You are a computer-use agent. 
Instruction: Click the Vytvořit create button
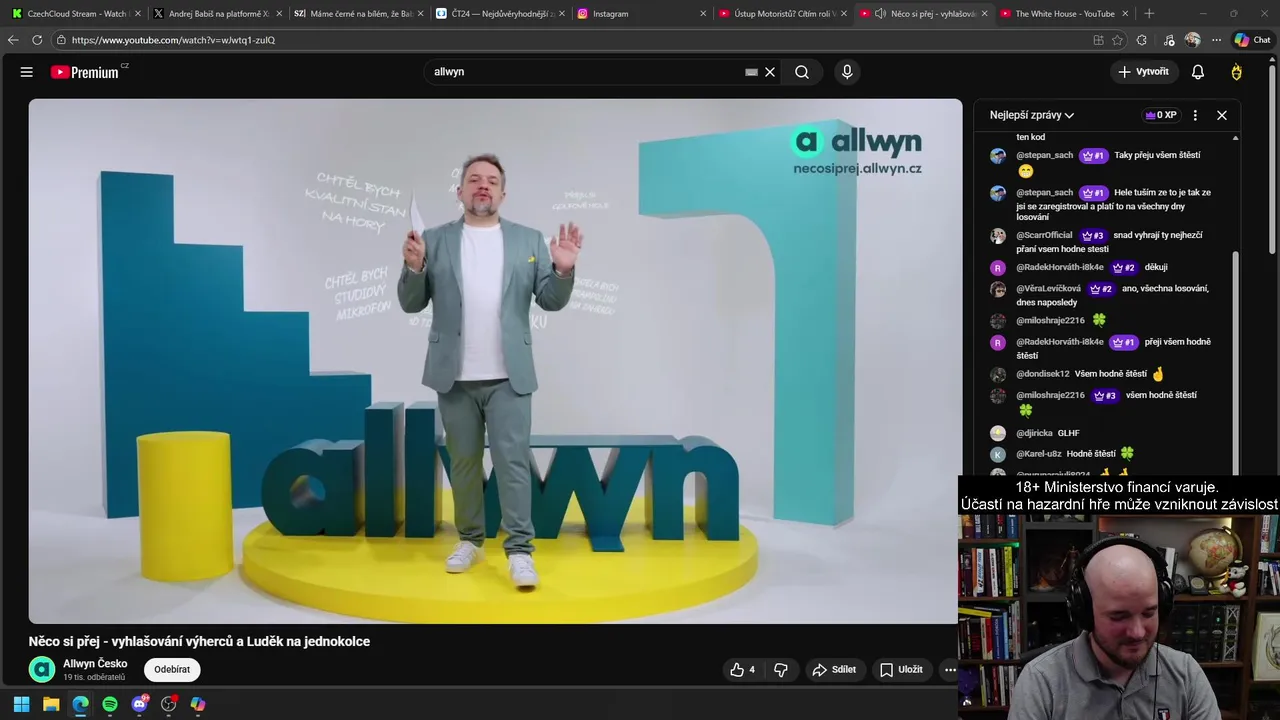click(1143, 72)
